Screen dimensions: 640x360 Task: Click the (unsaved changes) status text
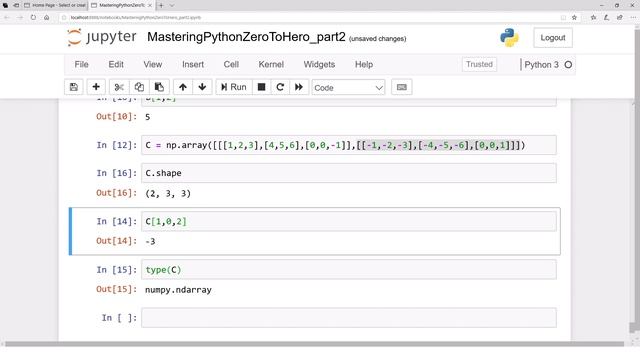pyautogui.click(x=378, y=39)
